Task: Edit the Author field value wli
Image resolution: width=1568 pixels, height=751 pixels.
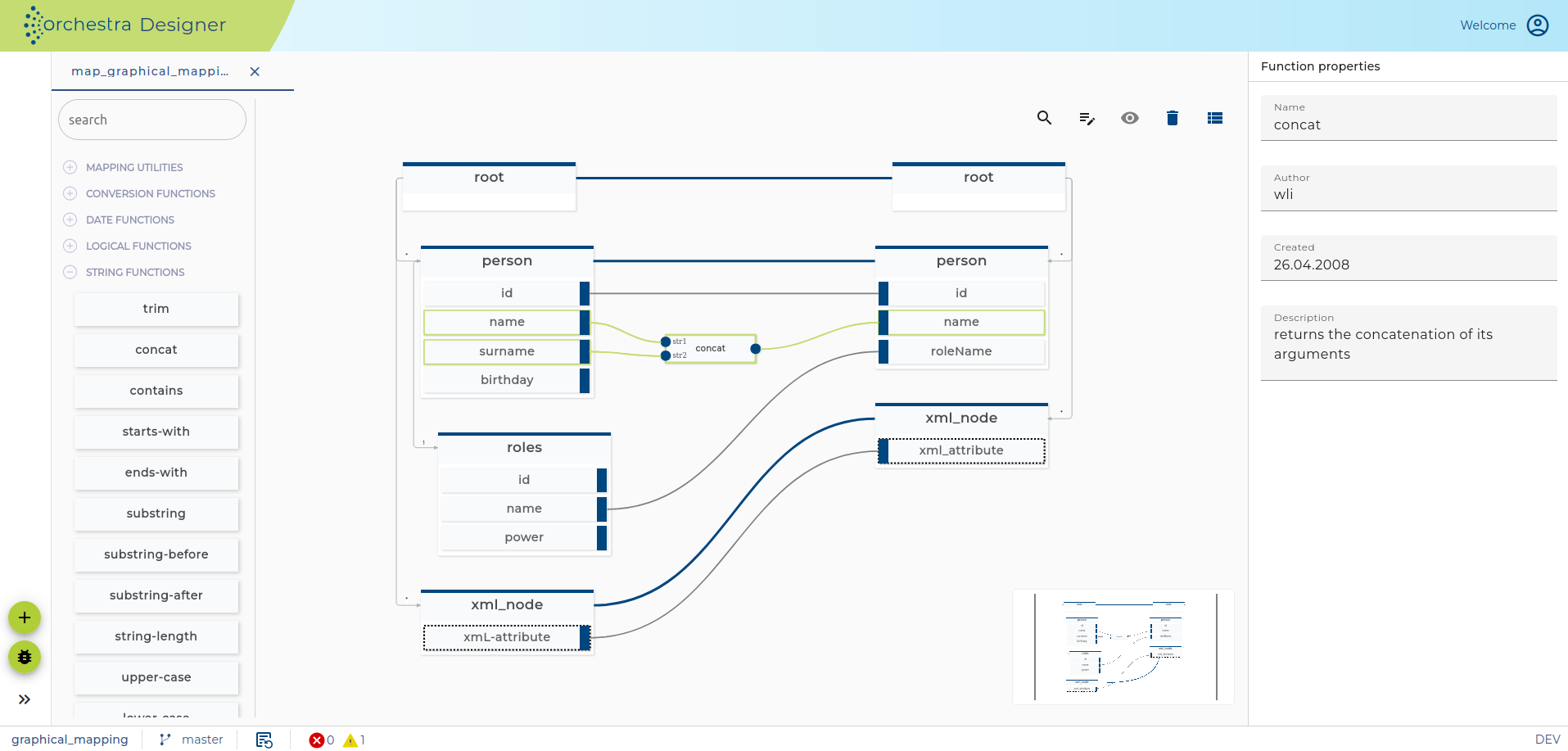Action: 1408,188
